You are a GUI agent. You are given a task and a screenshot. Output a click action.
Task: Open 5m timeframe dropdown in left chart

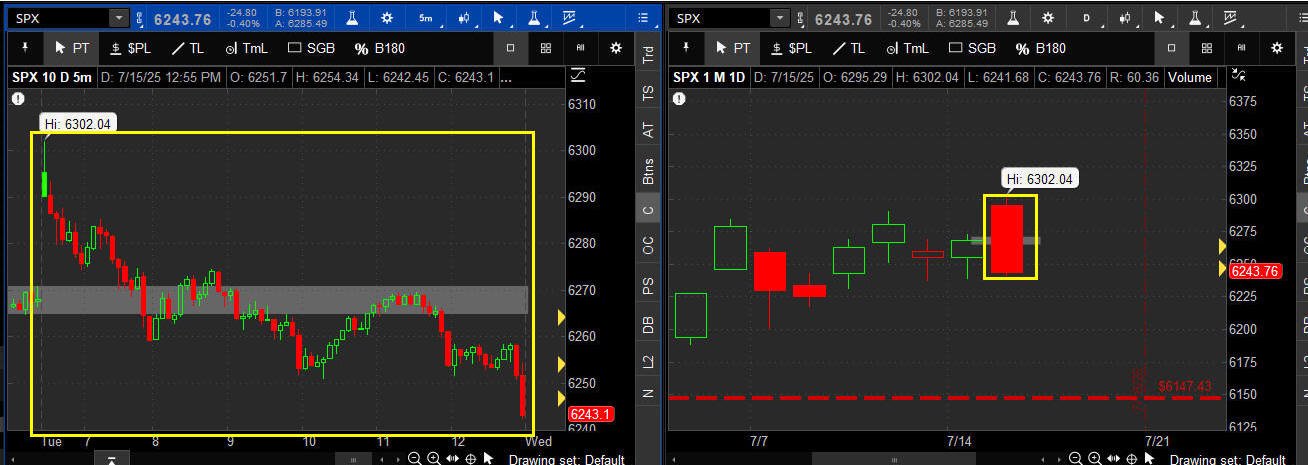click(x=426, y=18)
